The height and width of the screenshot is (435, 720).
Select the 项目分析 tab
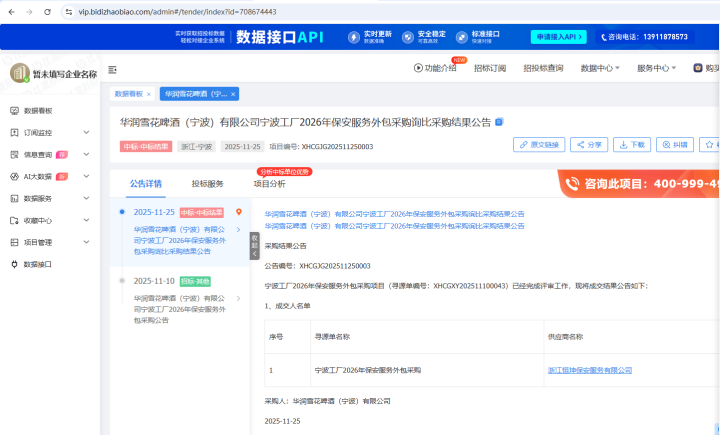coord(270,184)
